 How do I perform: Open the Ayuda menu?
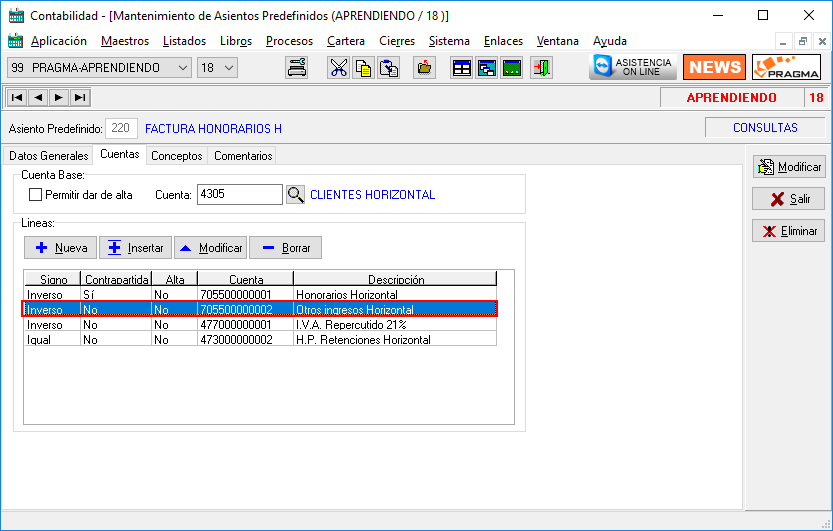[x=610, y=41]
